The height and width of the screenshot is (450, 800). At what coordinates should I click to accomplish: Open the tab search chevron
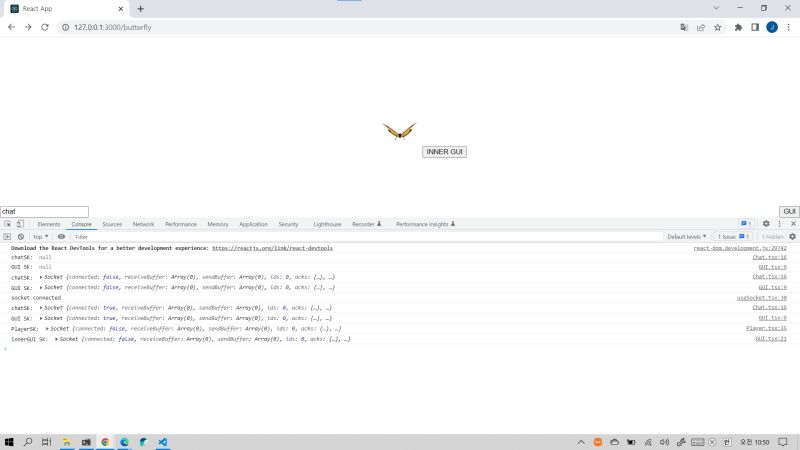click(716, 8)
